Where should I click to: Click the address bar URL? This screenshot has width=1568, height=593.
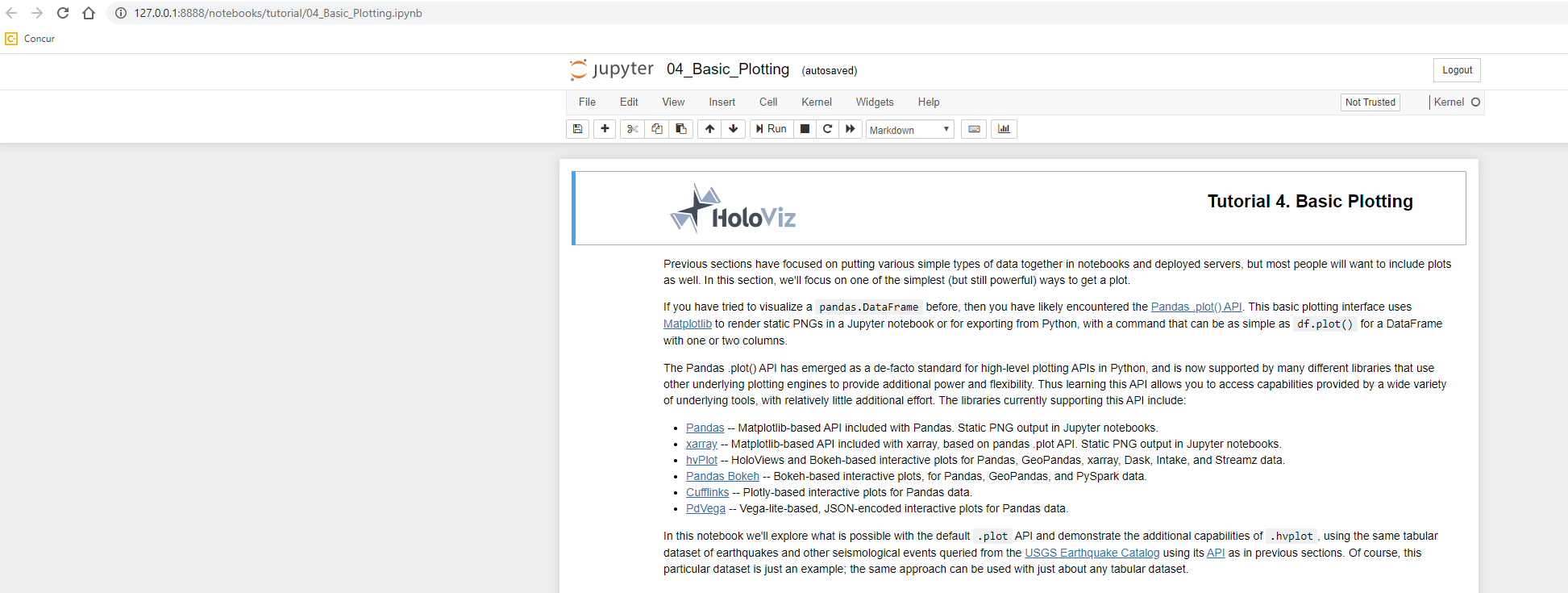tap(278, 13)
